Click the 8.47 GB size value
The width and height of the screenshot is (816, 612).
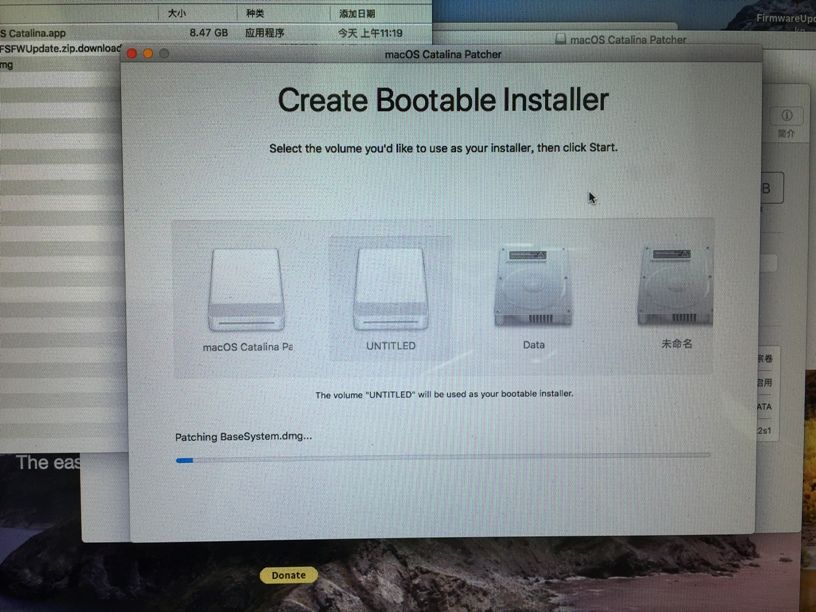[x=209, y=33]
